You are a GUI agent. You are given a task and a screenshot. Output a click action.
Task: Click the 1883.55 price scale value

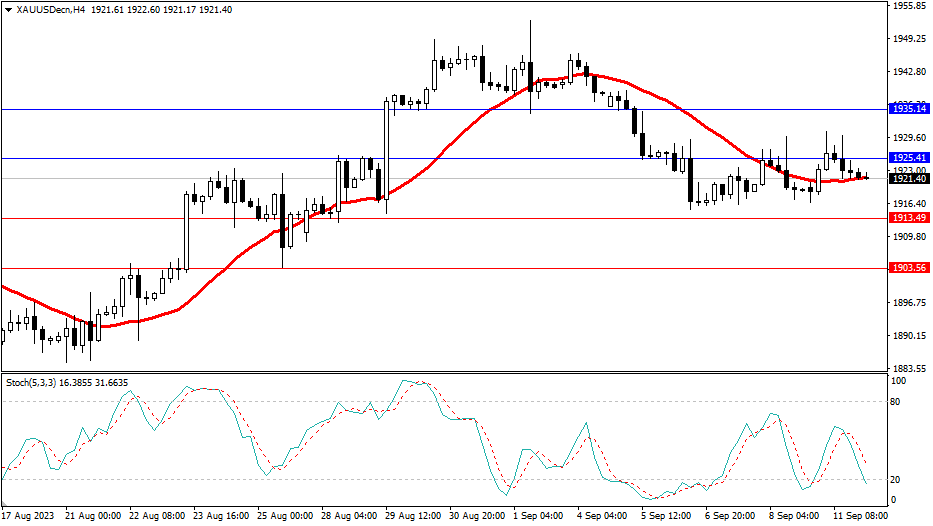909,368
